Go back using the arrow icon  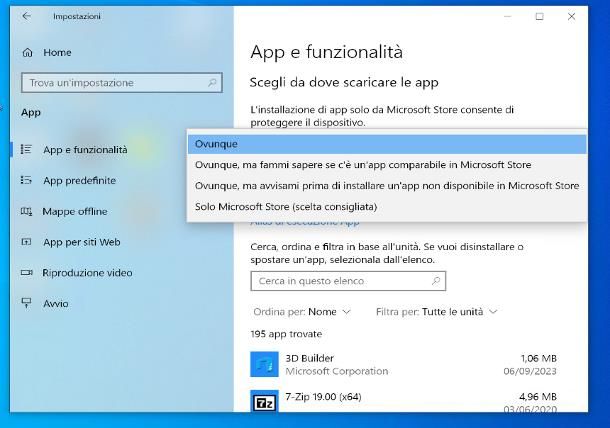coord(26,16)
